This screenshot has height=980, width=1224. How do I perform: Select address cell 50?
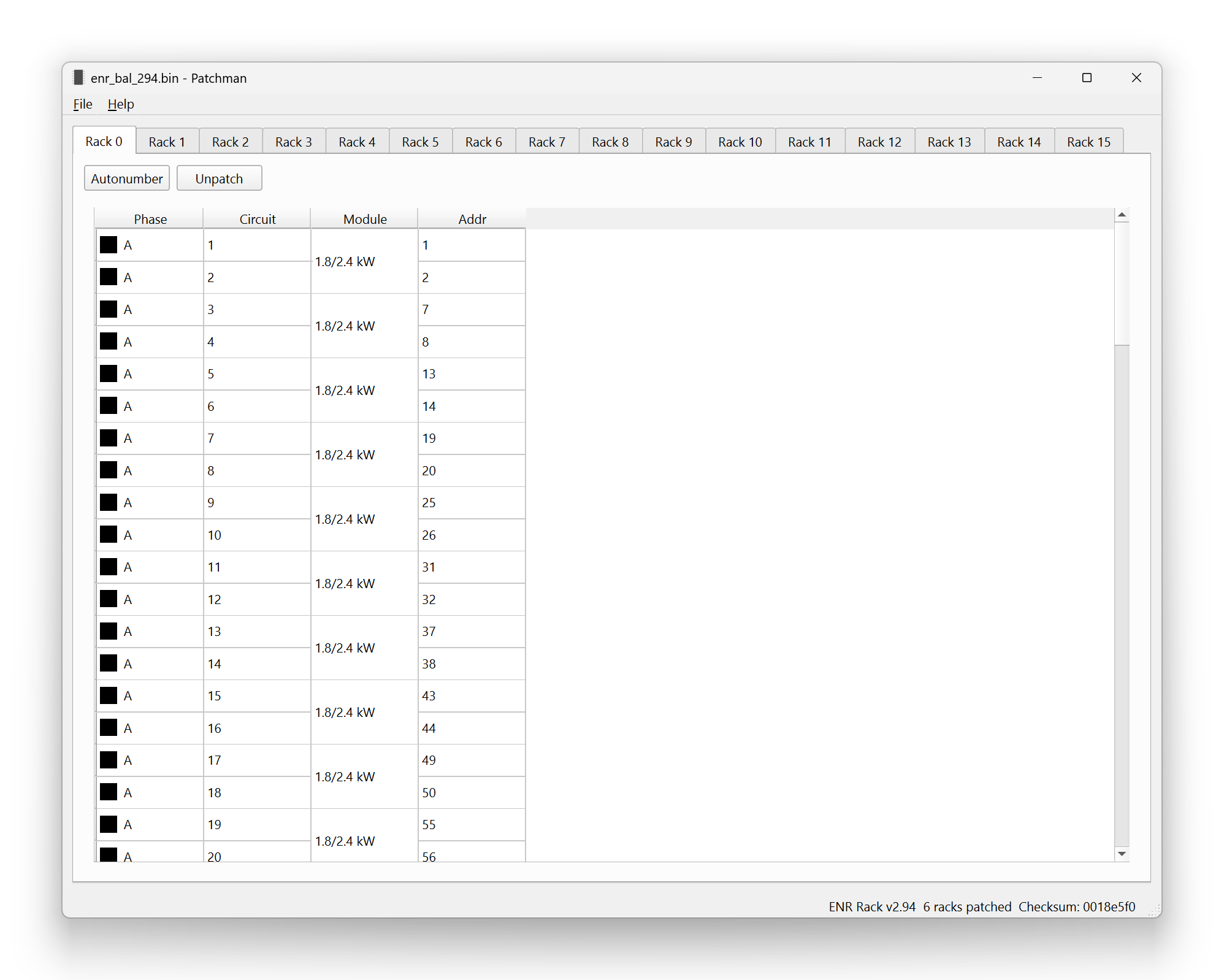[472, 793]
